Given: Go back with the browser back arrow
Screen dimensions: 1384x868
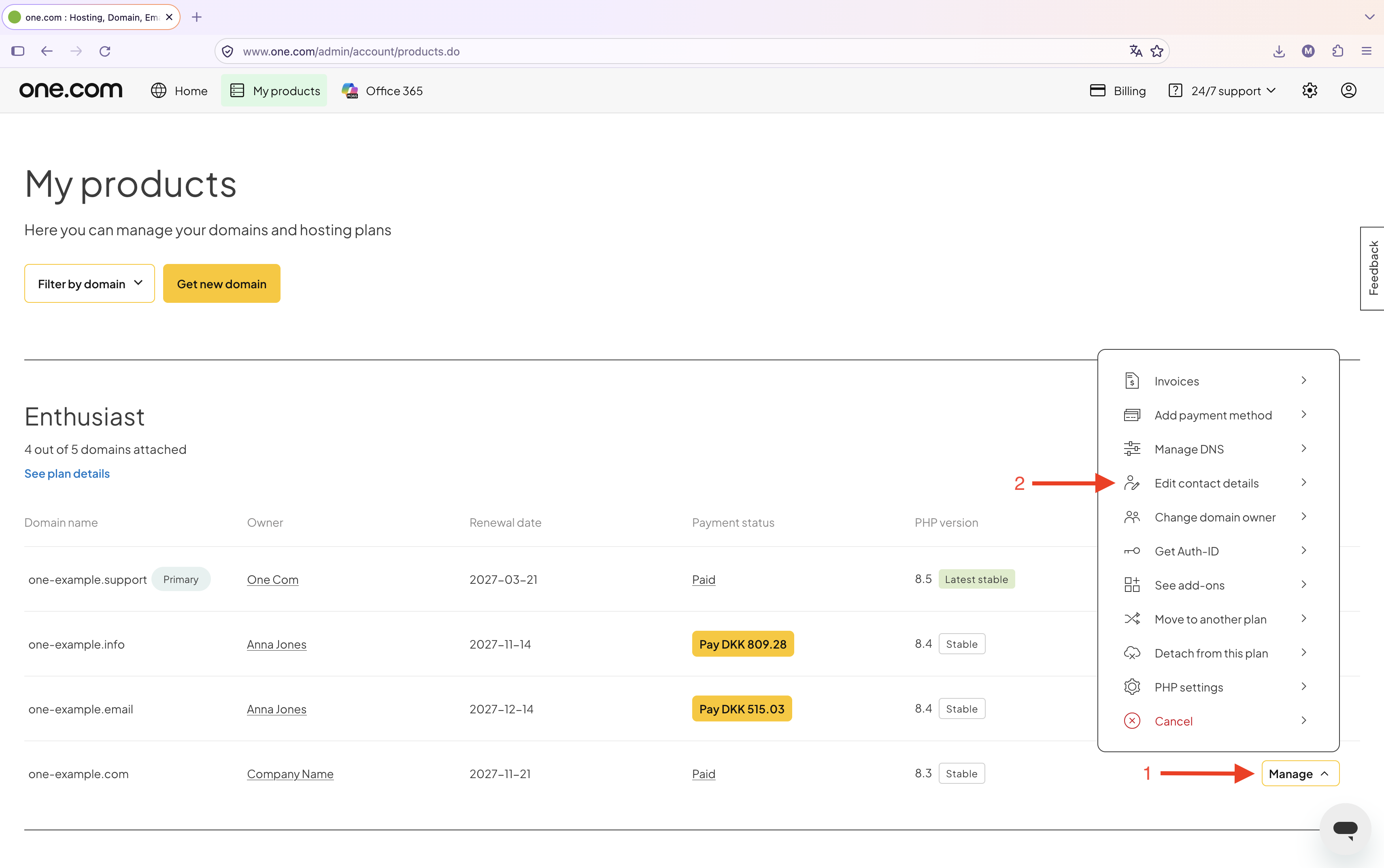Looking at the screenshot, I should point(47,51).
